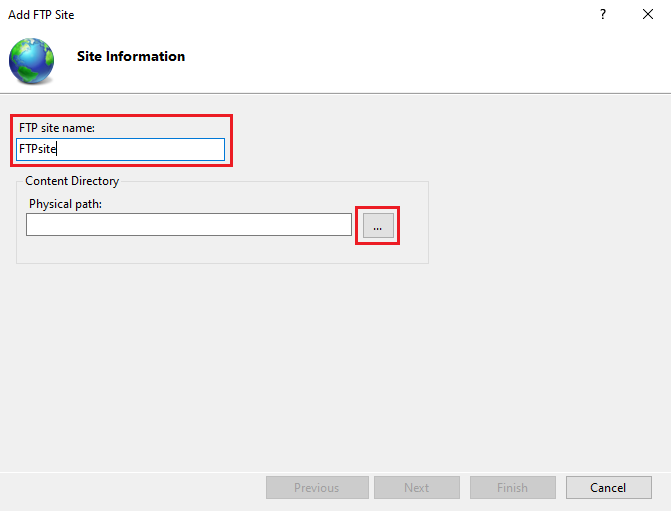This screenshot has width=671, height=511.
Task: Click the 'FTP site name:' label
Action: tap(57, 128)
